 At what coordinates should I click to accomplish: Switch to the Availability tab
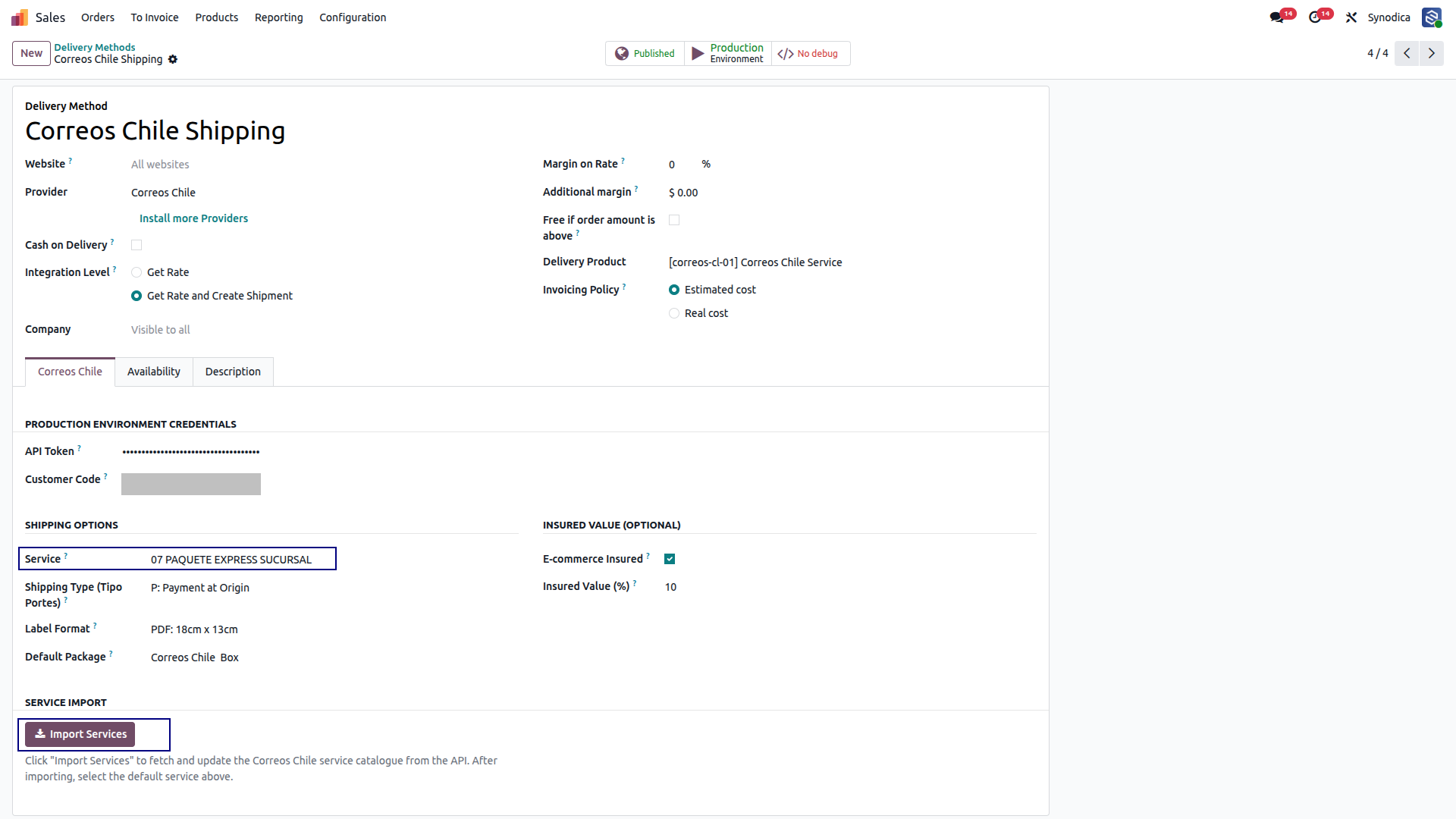coord(154,372)
